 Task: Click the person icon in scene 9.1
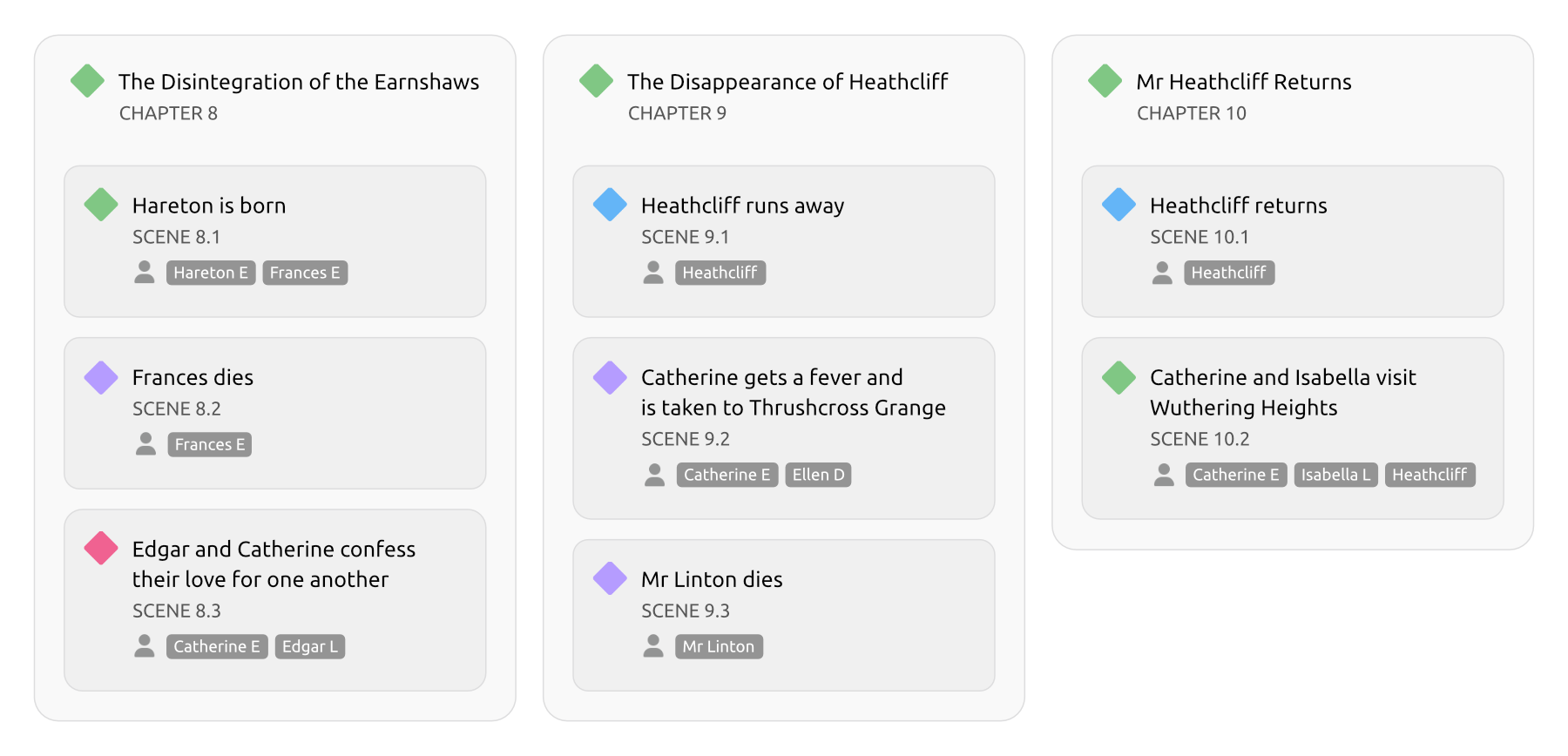pos(654,273)
